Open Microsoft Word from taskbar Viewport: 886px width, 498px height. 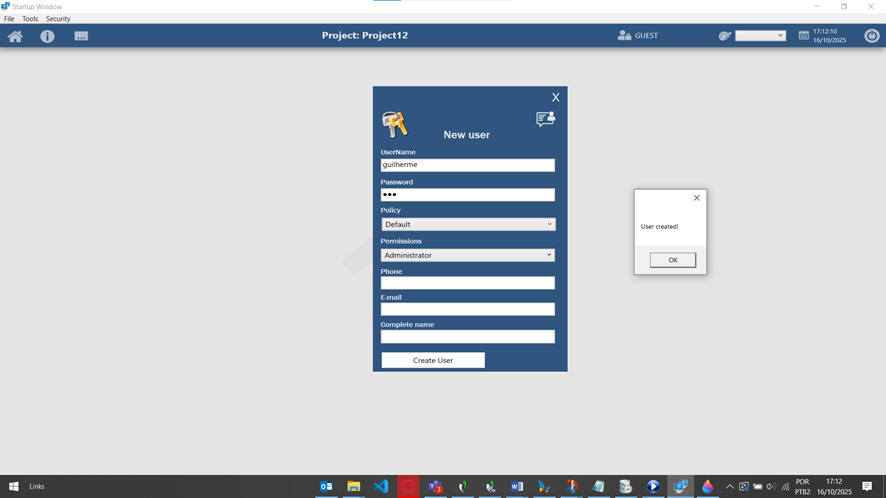[517, 487]
